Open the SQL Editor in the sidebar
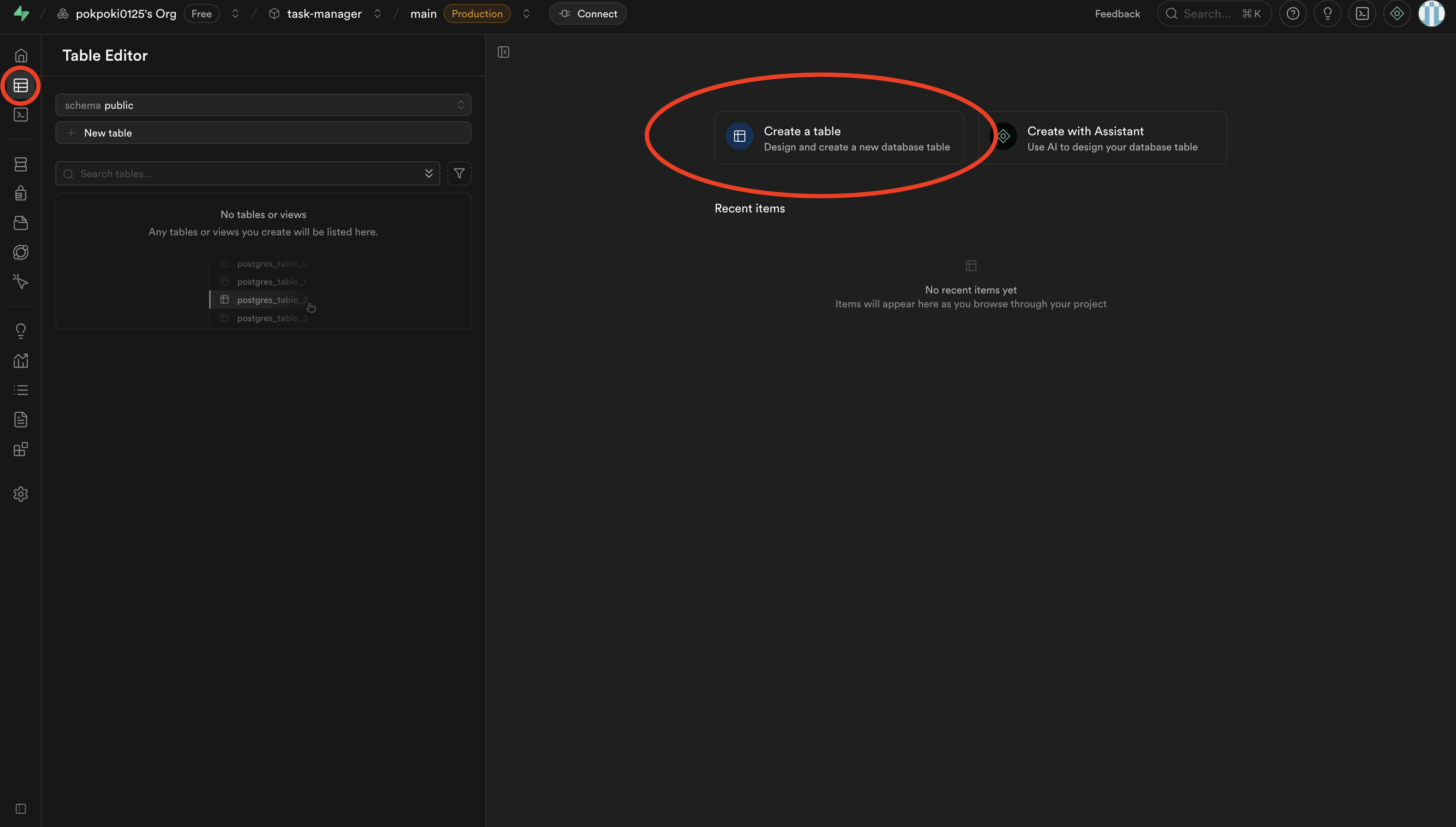The image size is (1456, 827). (20, 115)
